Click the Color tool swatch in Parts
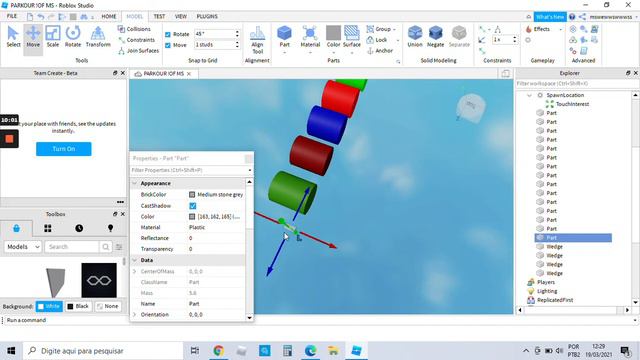Image resolution: width=640 pixels, height=360 pixels. tap(333, 33)
